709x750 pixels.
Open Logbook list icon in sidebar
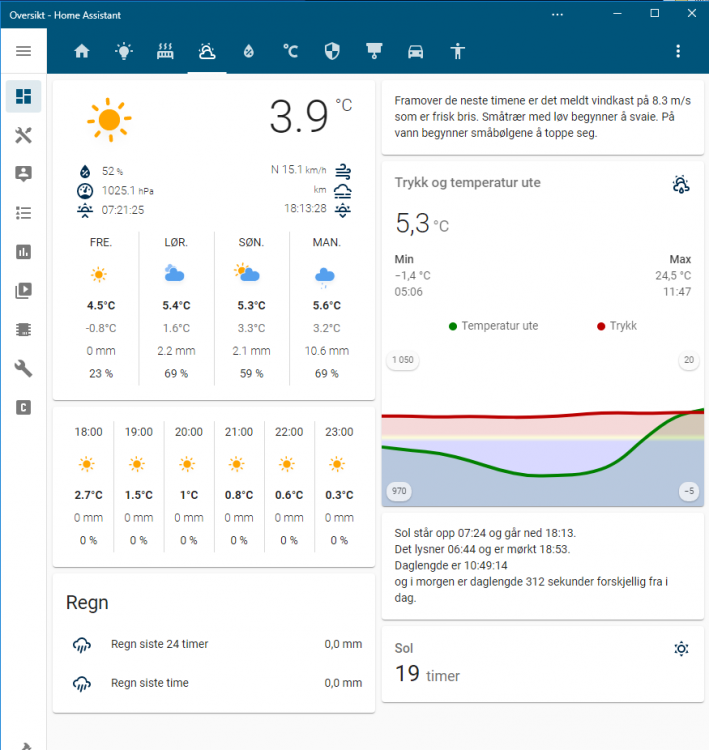point(23,213)
